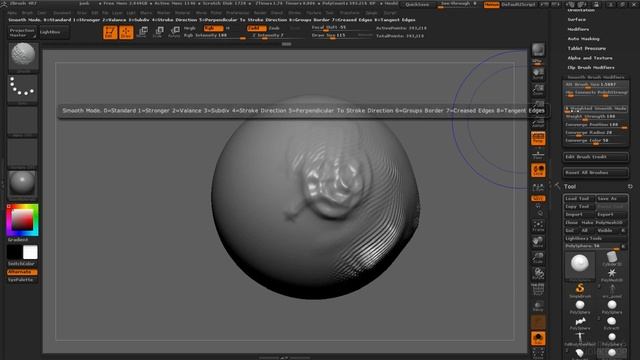The width and height of the screenshot is (640, 360).
Task: Click the BPR render icon
Action: (538, 51)
